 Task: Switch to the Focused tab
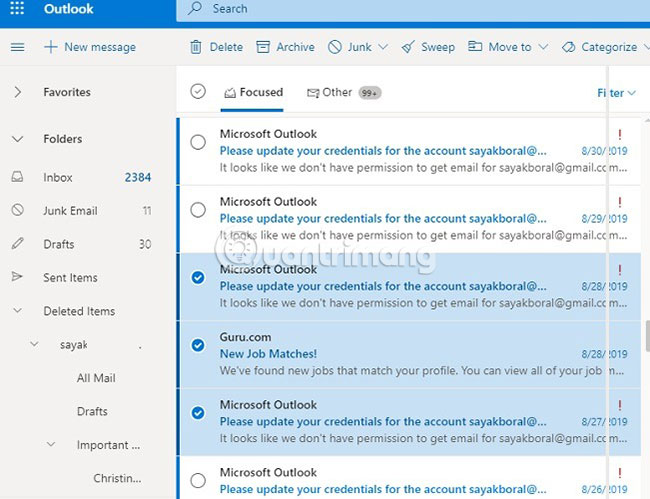(x=253, y=92)
